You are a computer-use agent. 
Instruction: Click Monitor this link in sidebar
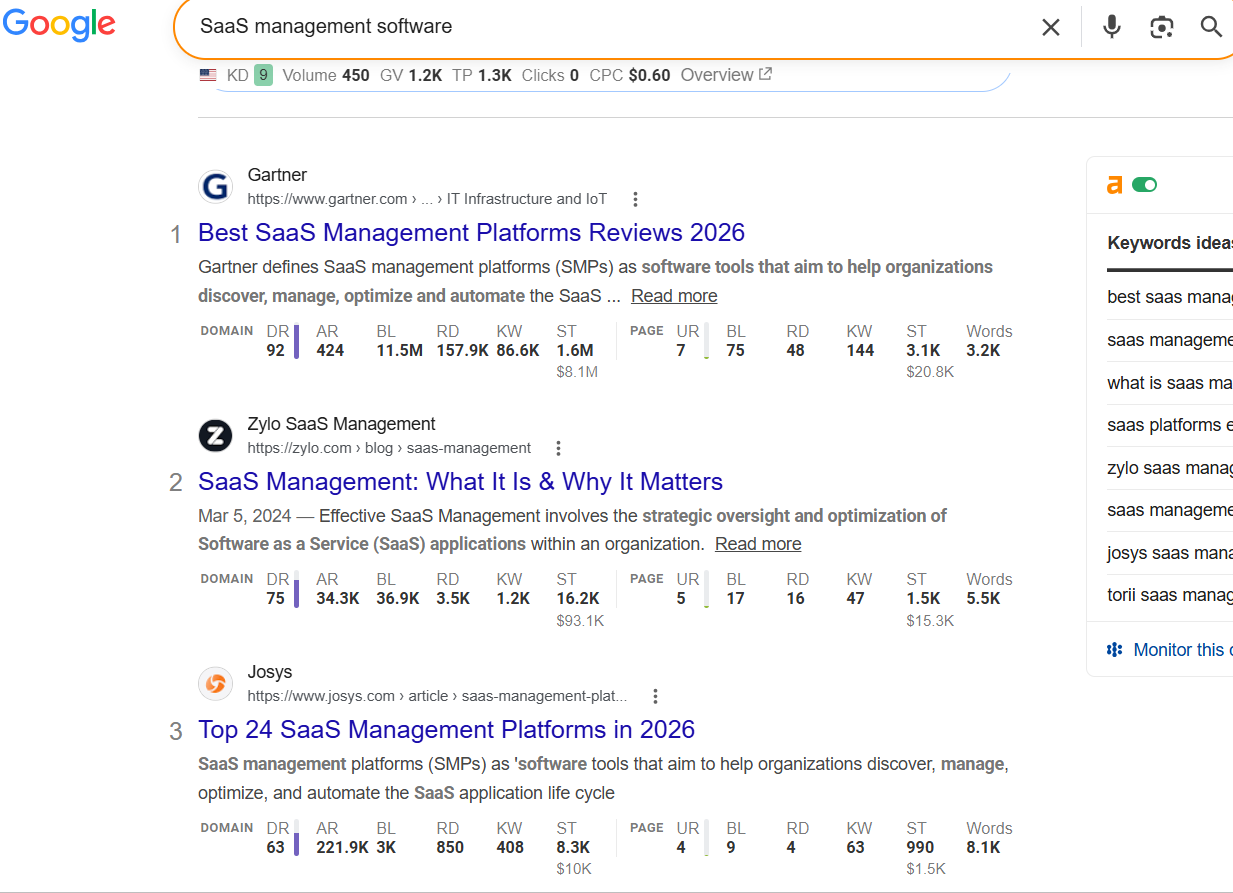[1183, 650]
